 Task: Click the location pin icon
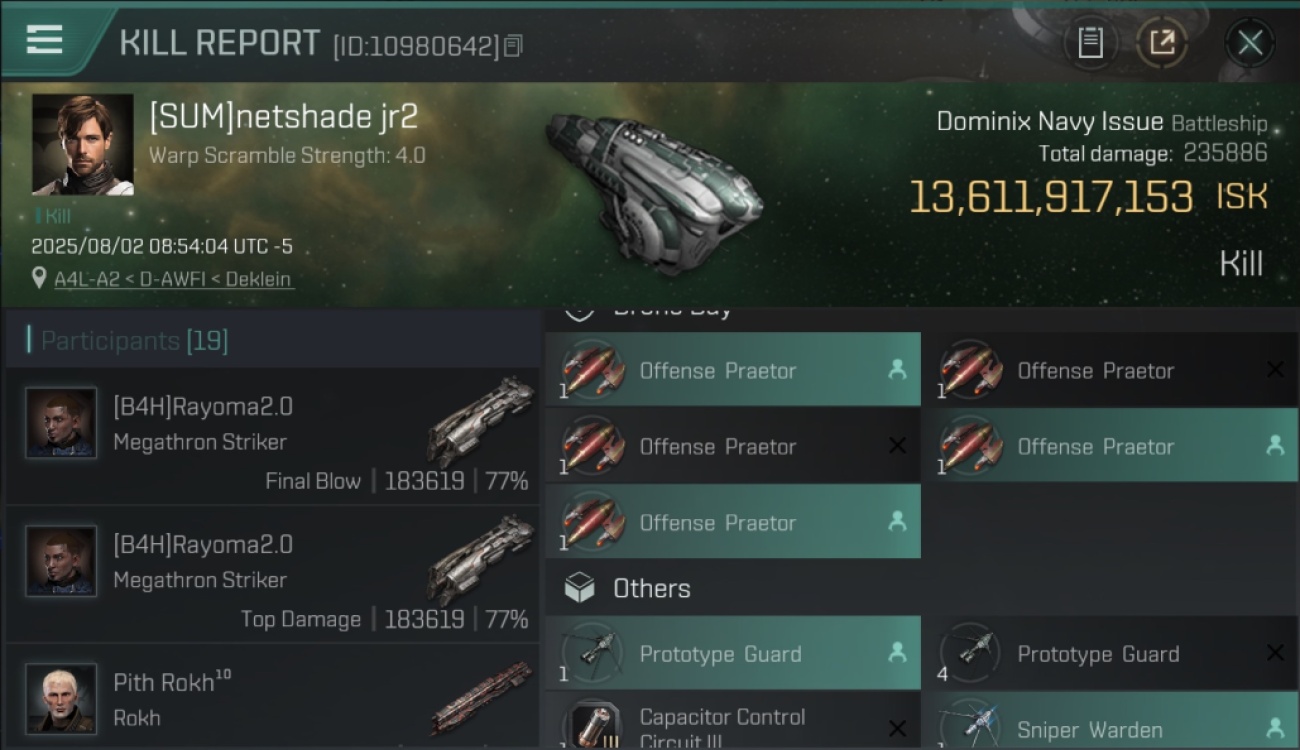coord(39,279)
